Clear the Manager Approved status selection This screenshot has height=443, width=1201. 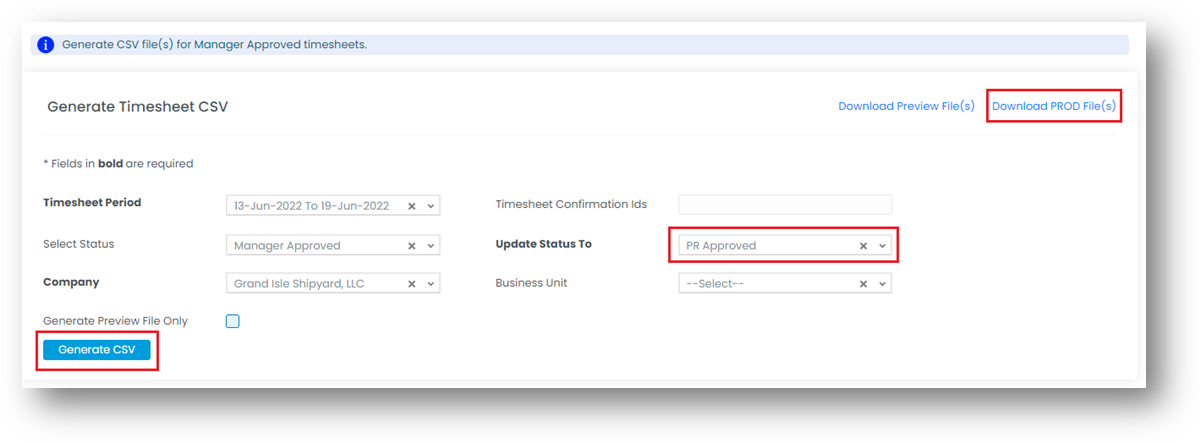click(412, 245)
